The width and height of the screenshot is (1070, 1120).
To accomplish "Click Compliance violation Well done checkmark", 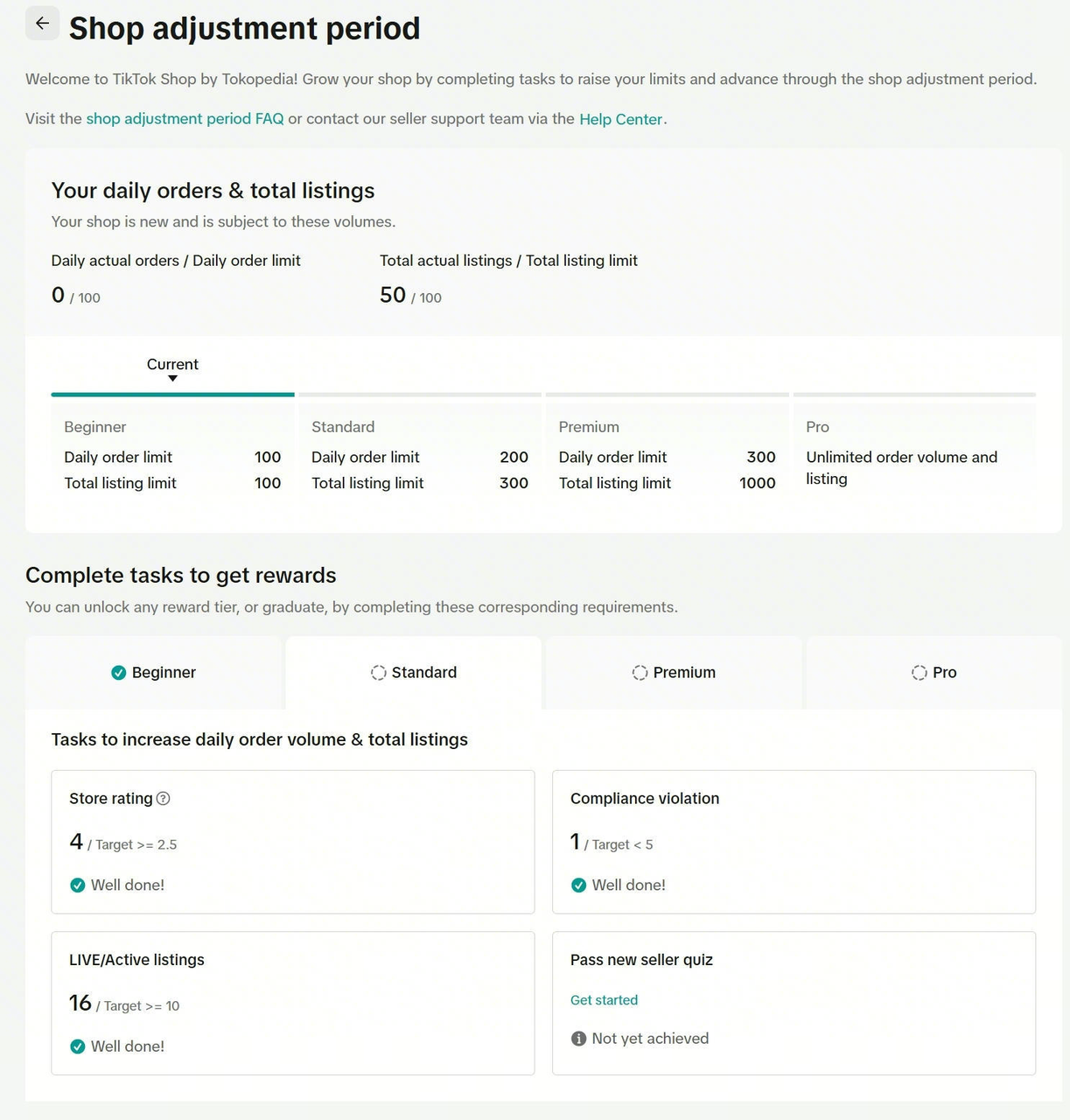I will coord(578,885).
